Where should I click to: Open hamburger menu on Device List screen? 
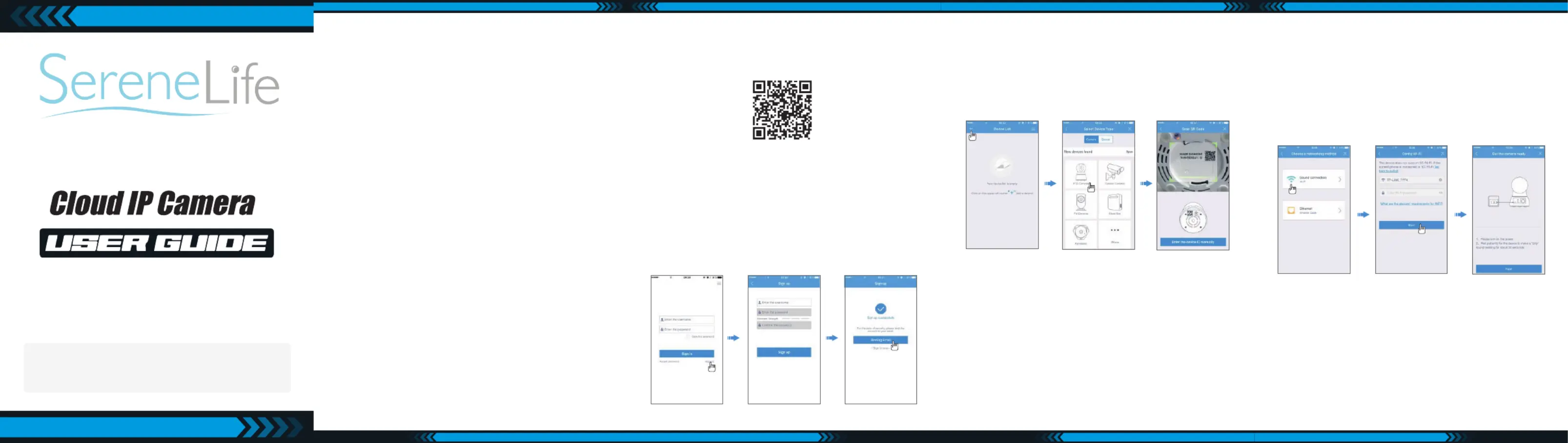[1033, 129]
